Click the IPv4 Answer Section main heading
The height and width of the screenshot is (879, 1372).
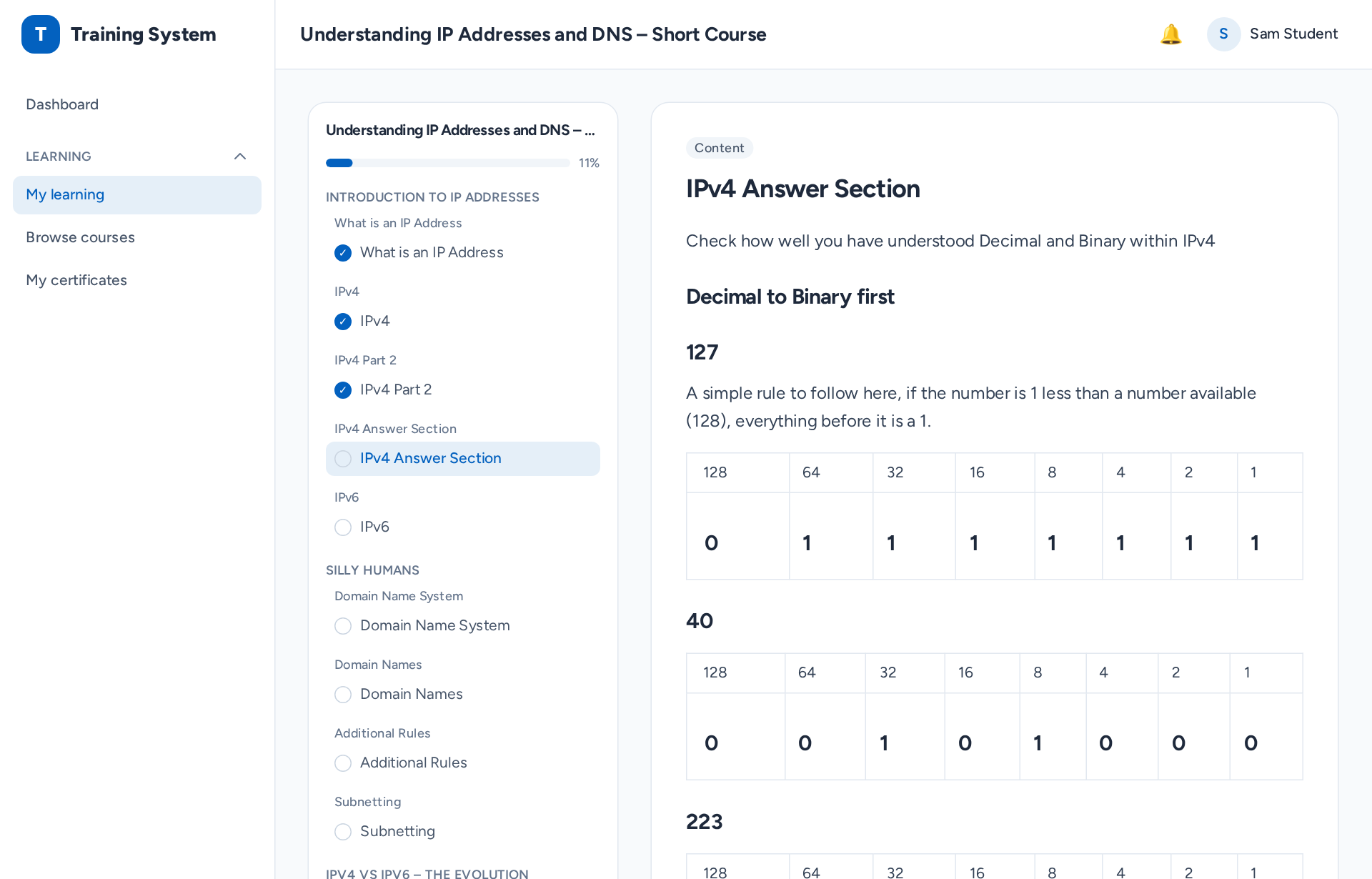point(803,189)
